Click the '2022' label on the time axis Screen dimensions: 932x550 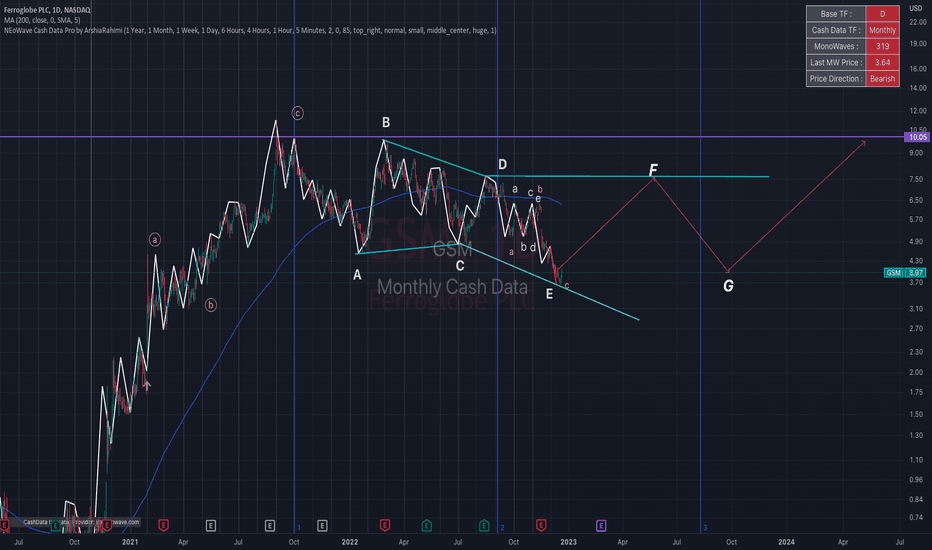pyautogui.click(x=350, y=542)
